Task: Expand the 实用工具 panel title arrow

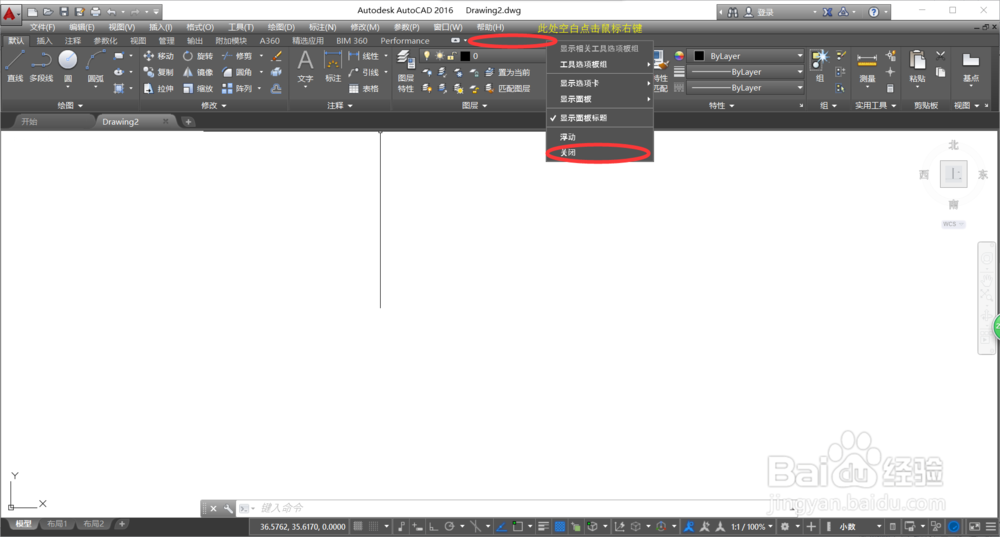Action: (x=893, y=106)
